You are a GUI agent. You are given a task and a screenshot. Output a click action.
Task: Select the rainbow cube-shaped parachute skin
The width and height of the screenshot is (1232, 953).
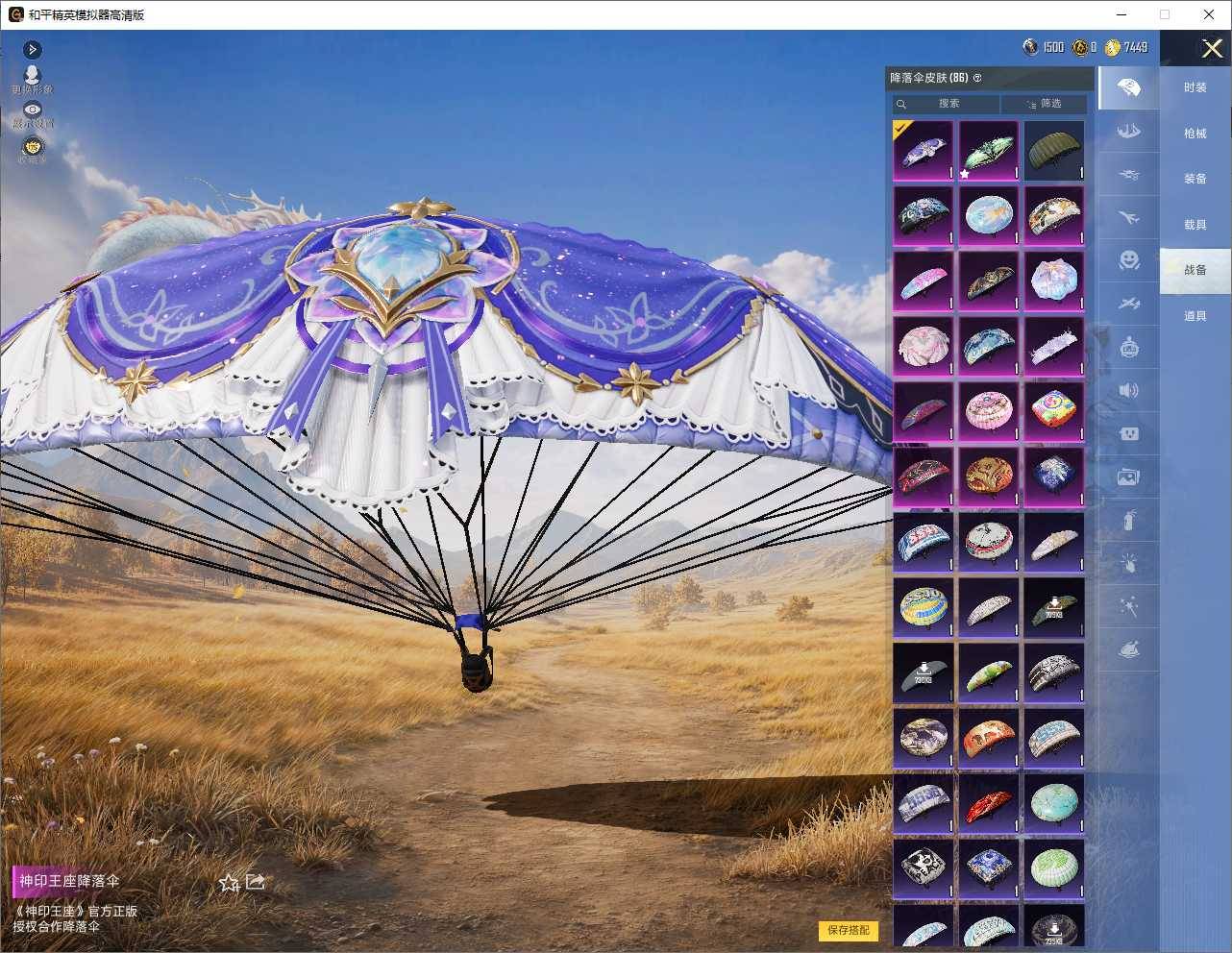(1054, 412)
